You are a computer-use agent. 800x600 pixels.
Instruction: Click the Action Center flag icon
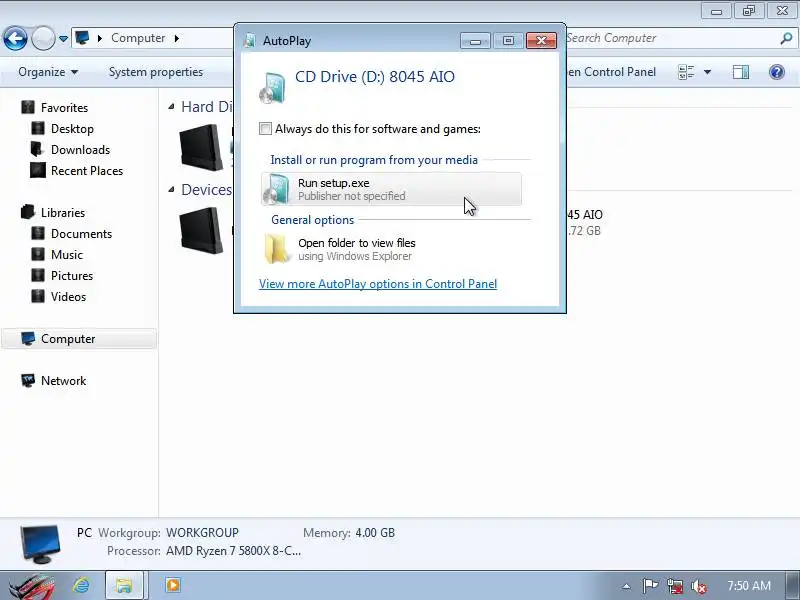(x=650, y=586)
